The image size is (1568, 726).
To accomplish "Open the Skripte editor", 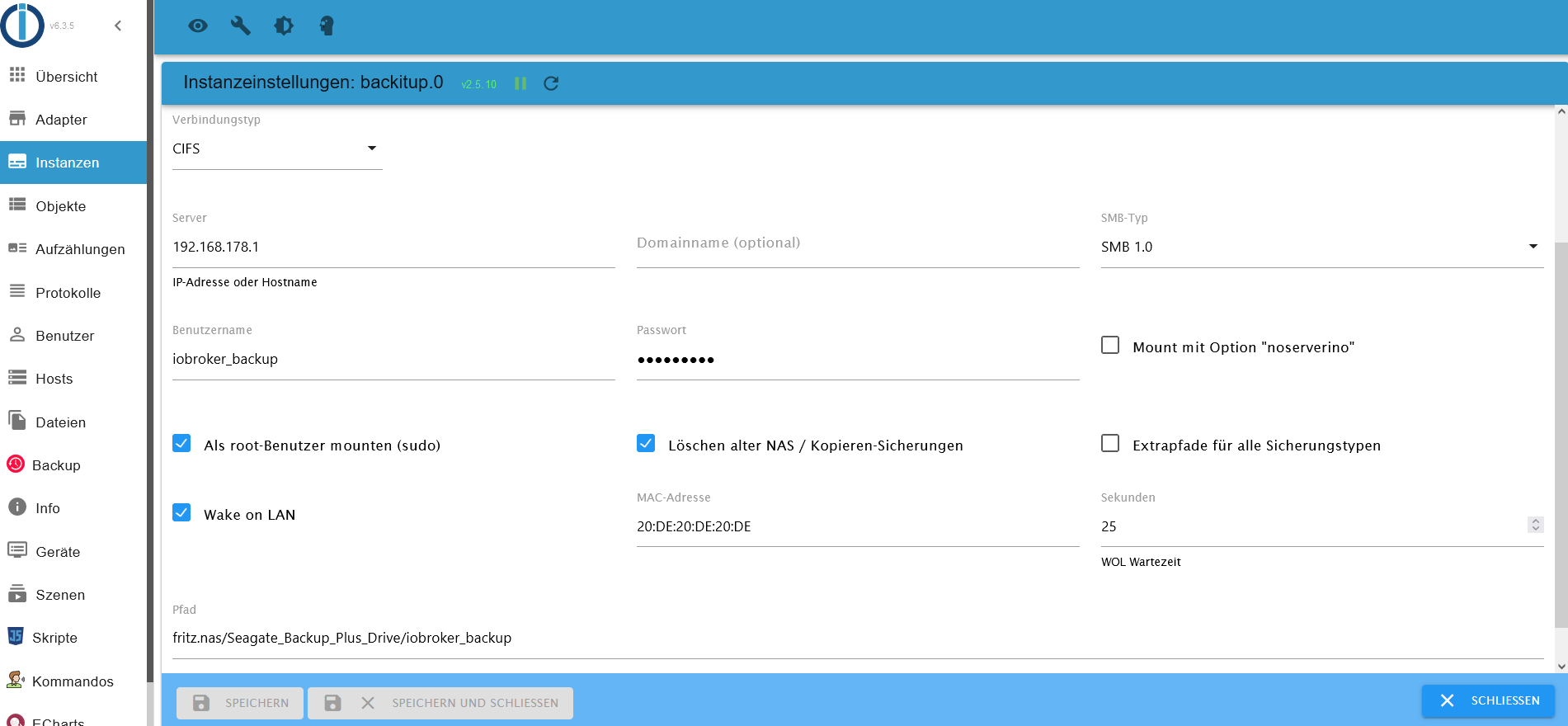I will coord(73,638).
